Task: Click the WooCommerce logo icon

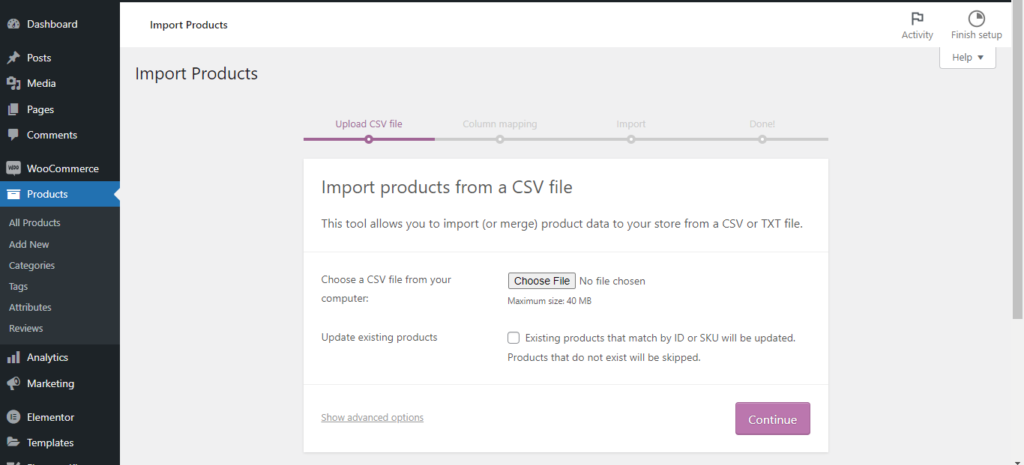Action: click(x=13, y=169)
